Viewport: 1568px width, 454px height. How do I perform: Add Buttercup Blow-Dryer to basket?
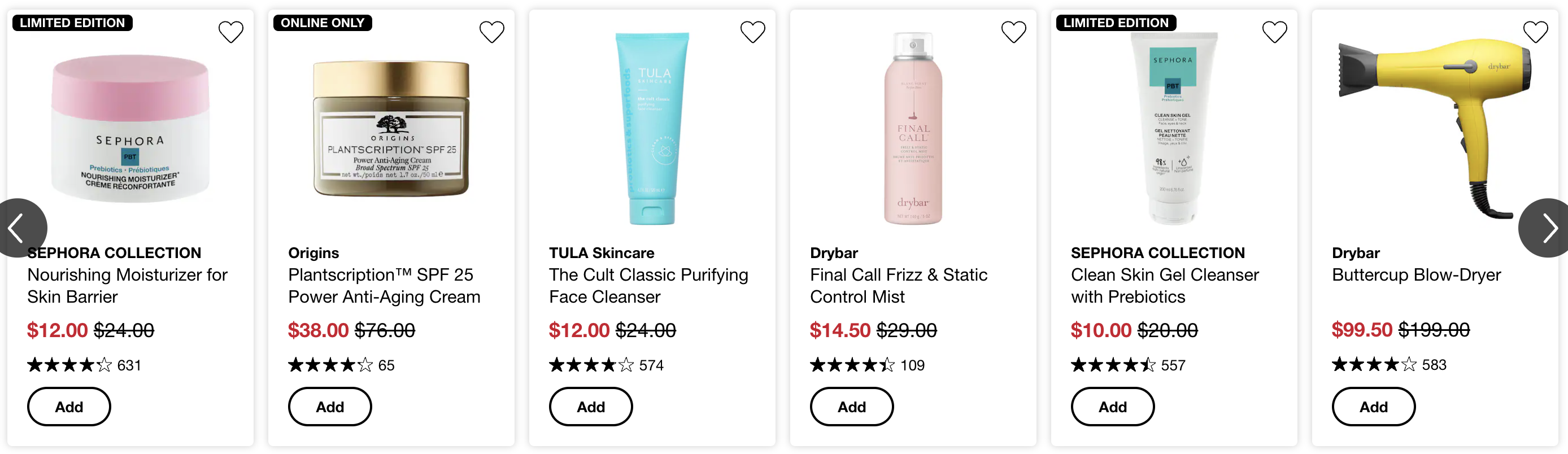1374,407
